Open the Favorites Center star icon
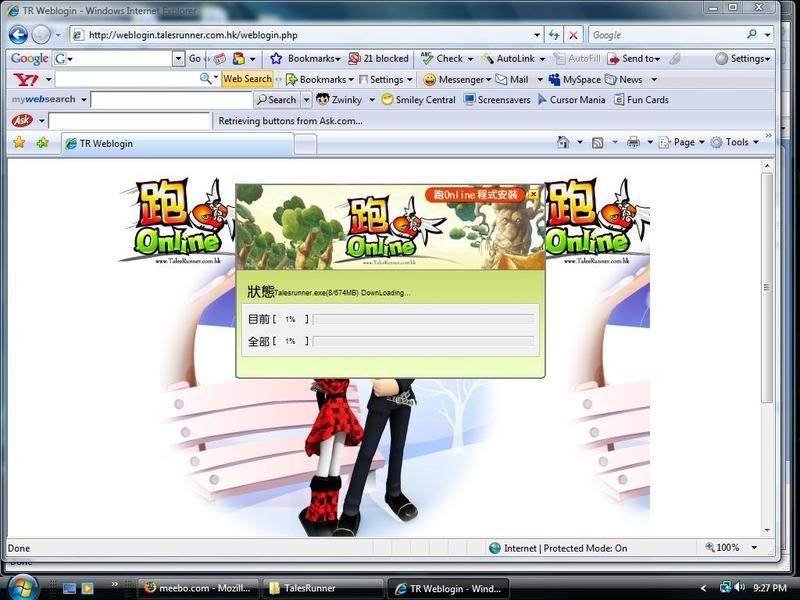The image size is (800, 600). pyautogui.click(x=18, y=143)
